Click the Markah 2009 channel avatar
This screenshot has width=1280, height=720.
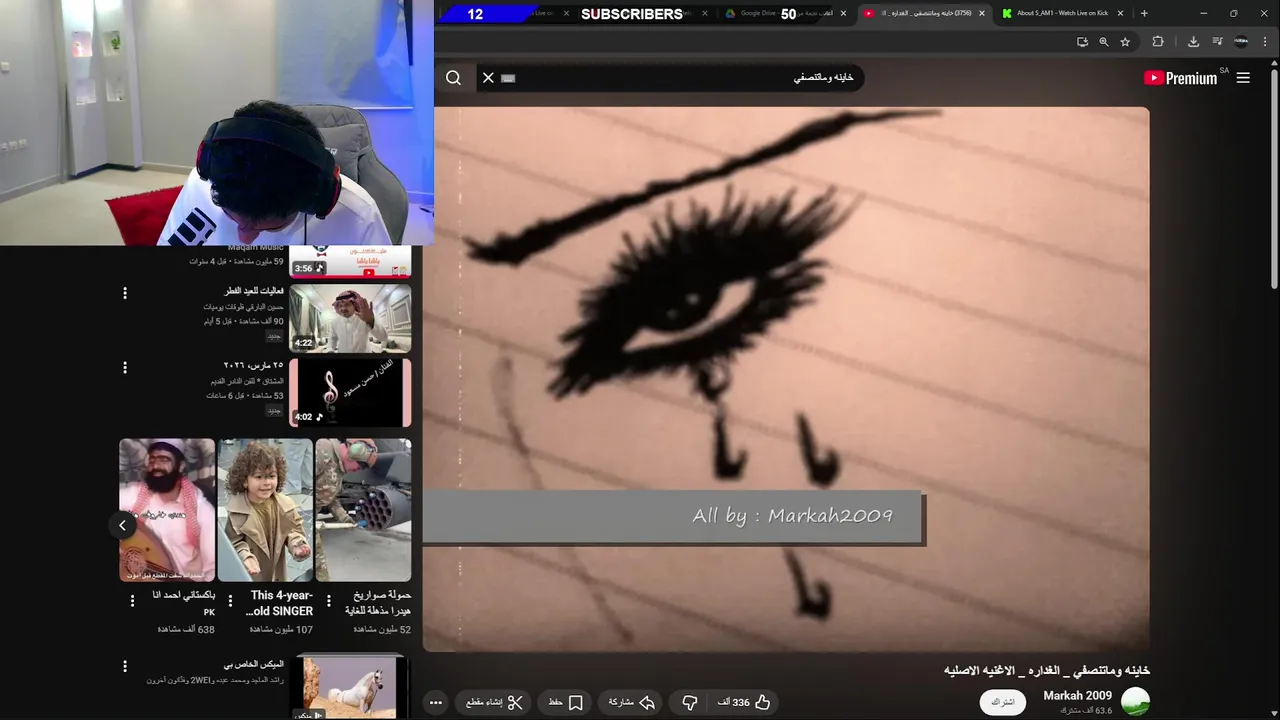tap(1135, 702)
